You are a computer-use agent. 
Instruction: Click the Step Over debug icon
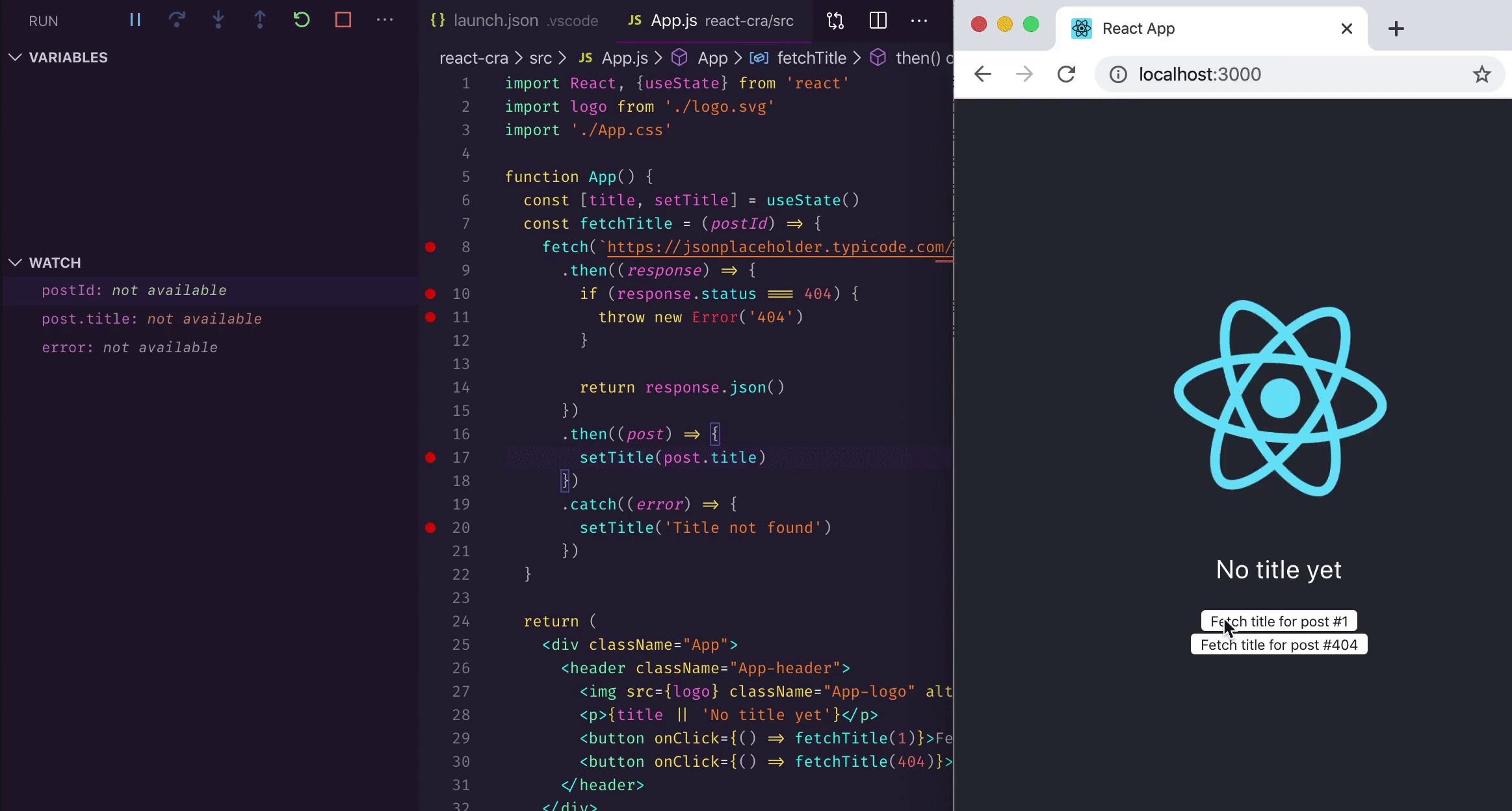click(177, 20)
